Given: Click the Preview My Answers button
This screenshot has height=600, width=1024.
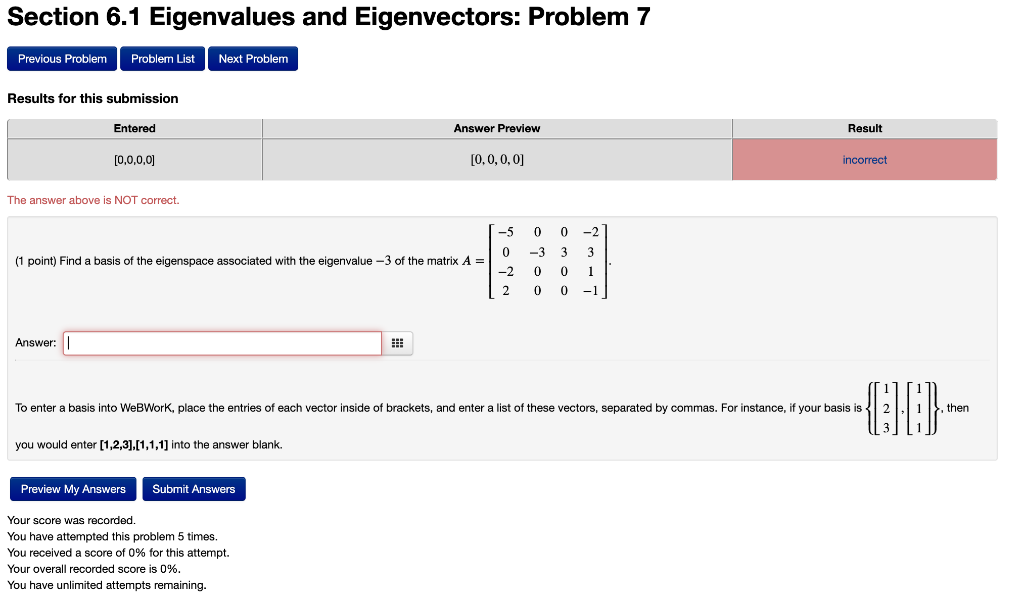Looking at the screenshot, I should click(72, 489).
